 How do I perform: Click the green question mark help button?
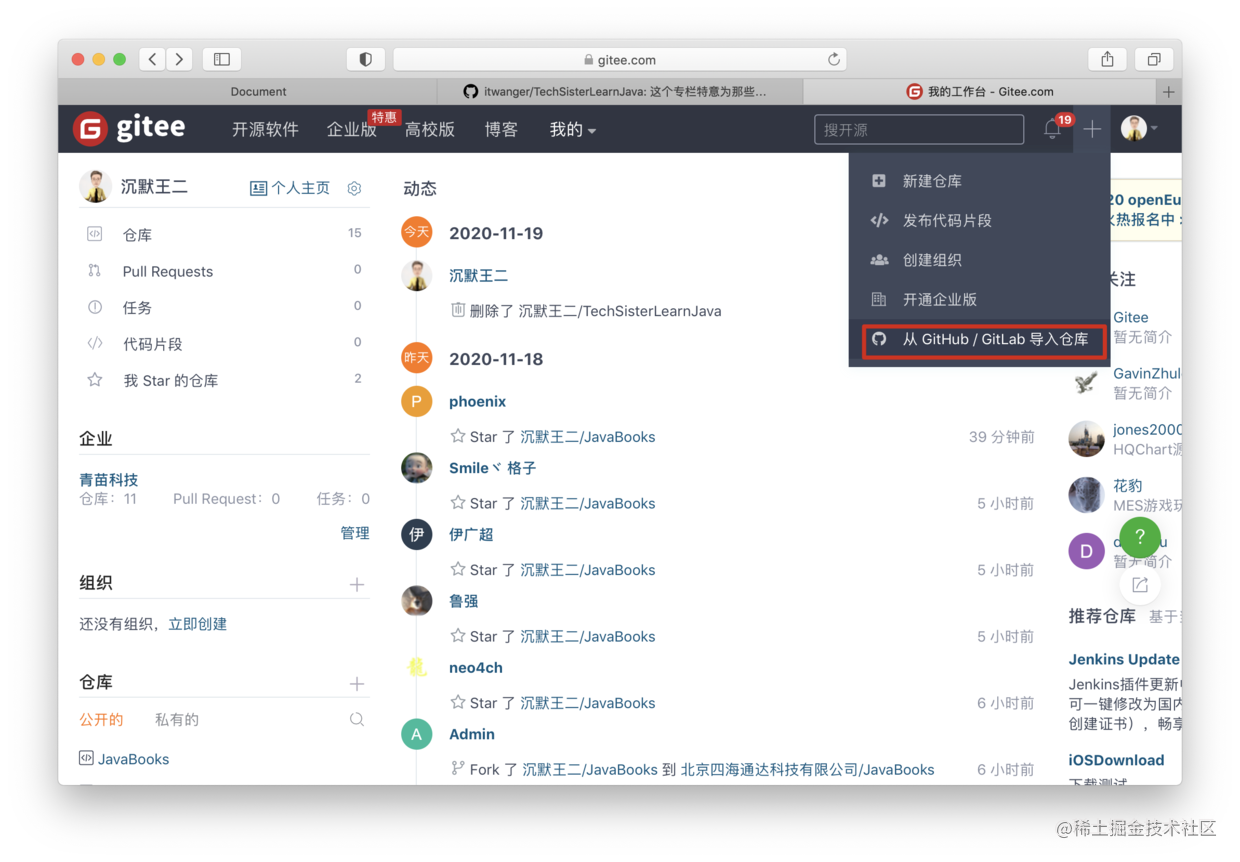[1139, 537]
